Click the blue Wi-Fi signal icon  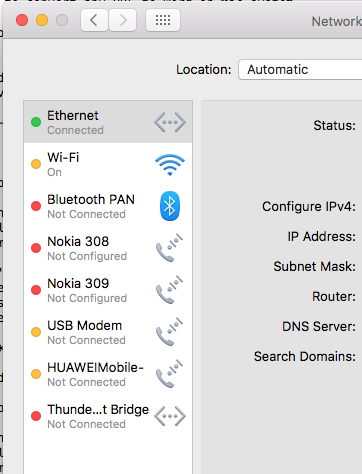(170, 164)
